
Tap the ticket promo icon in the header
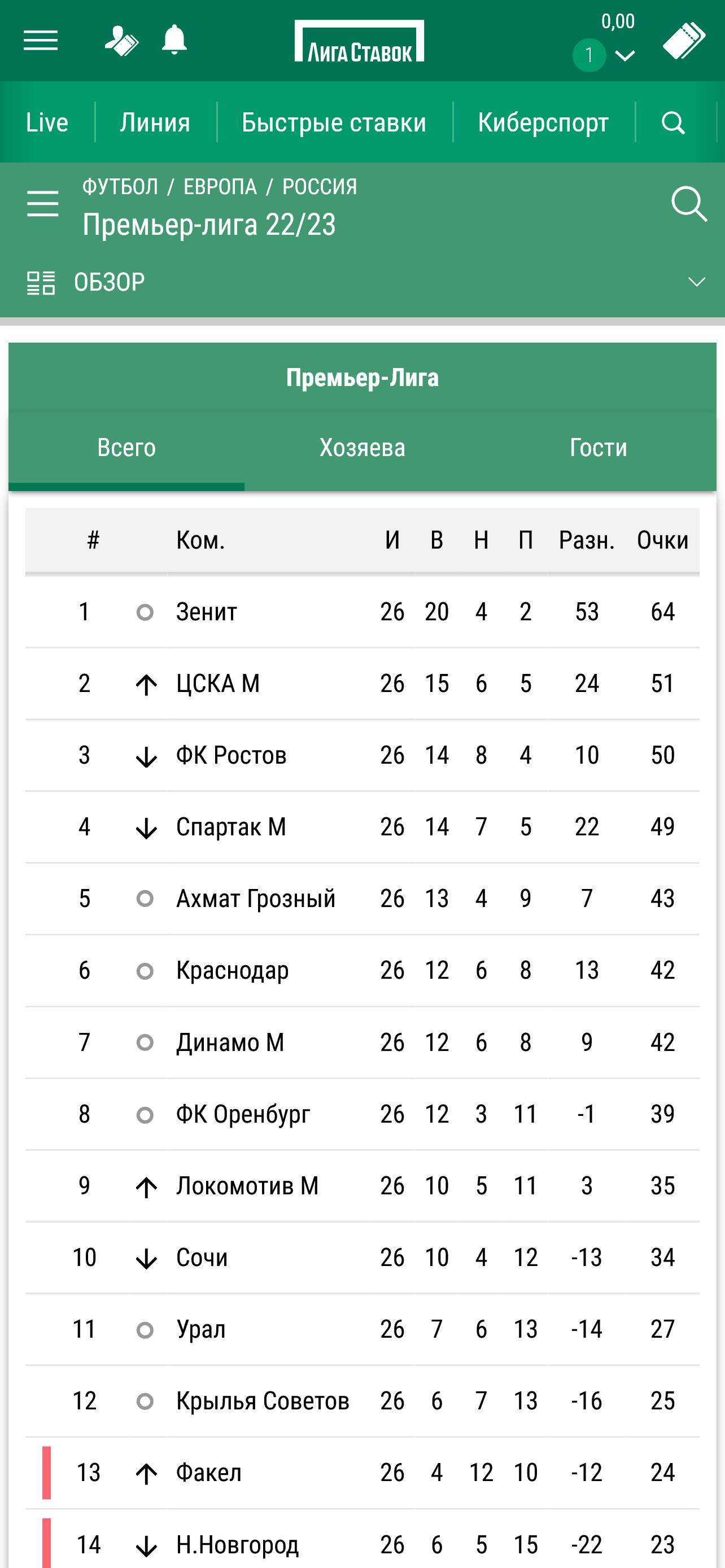pyautogui.click(x=121, y=41)
